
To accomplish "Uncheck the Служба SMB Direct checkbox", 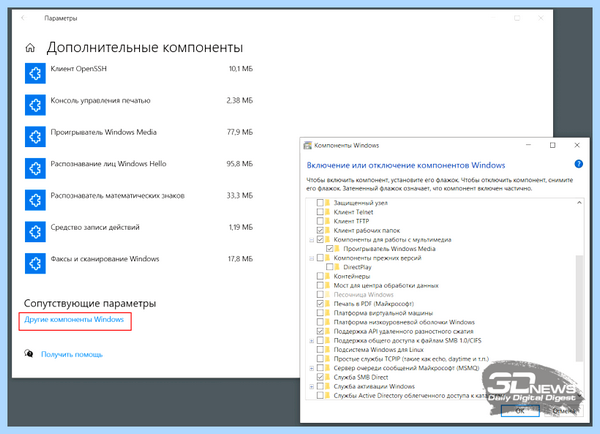I will 320,377.
